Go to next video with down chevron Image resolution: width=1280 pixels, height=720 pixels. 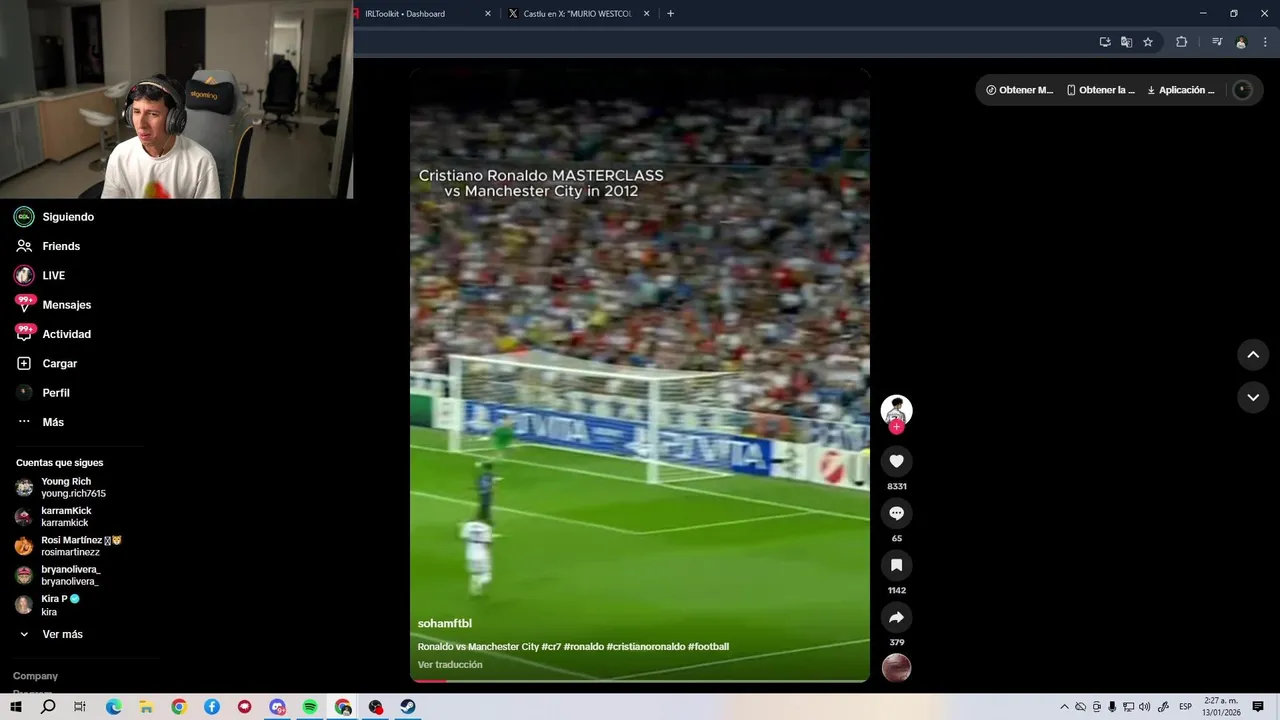click(1253, 397)
